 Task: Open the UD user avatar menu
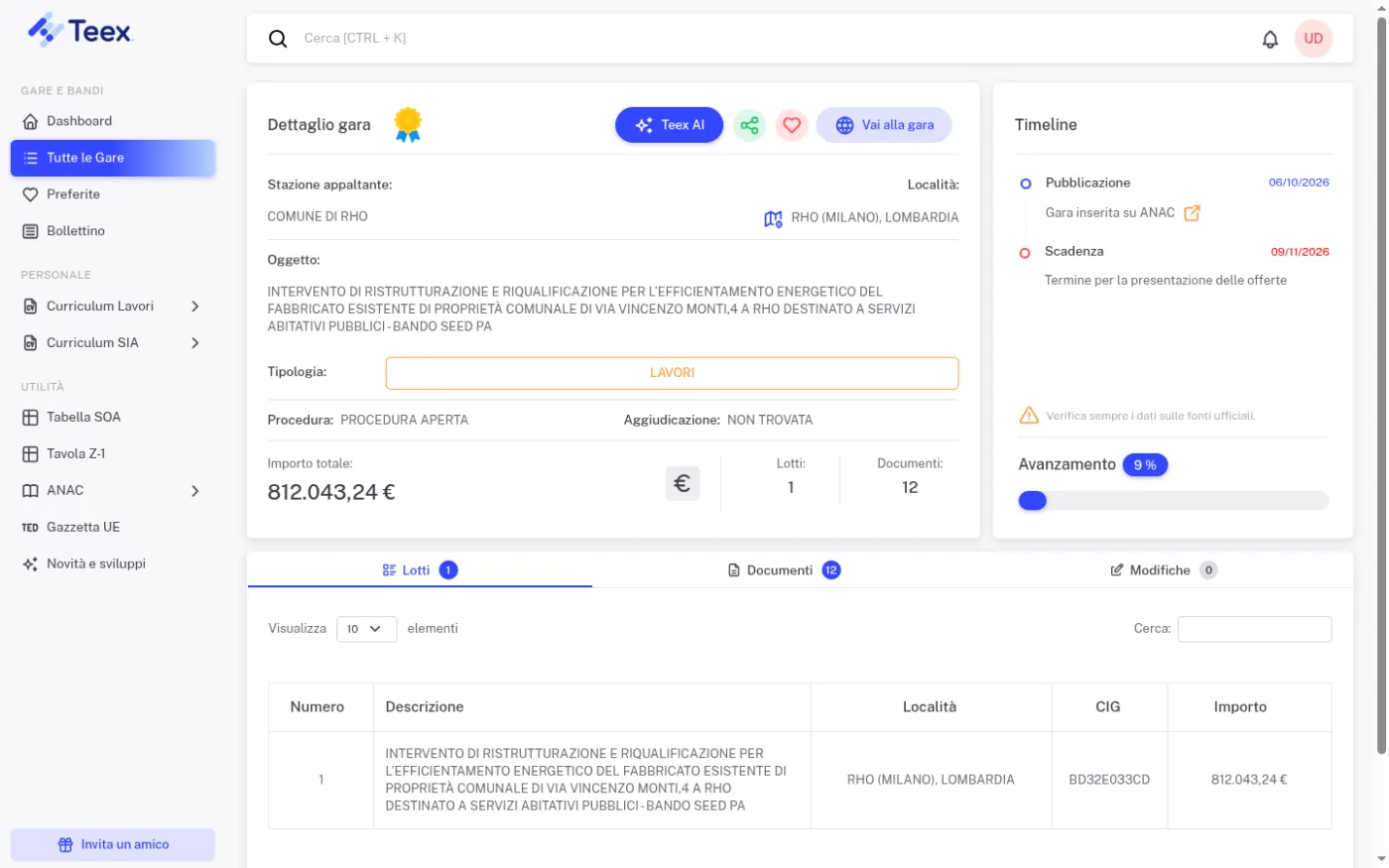[x=1314, y=39]
